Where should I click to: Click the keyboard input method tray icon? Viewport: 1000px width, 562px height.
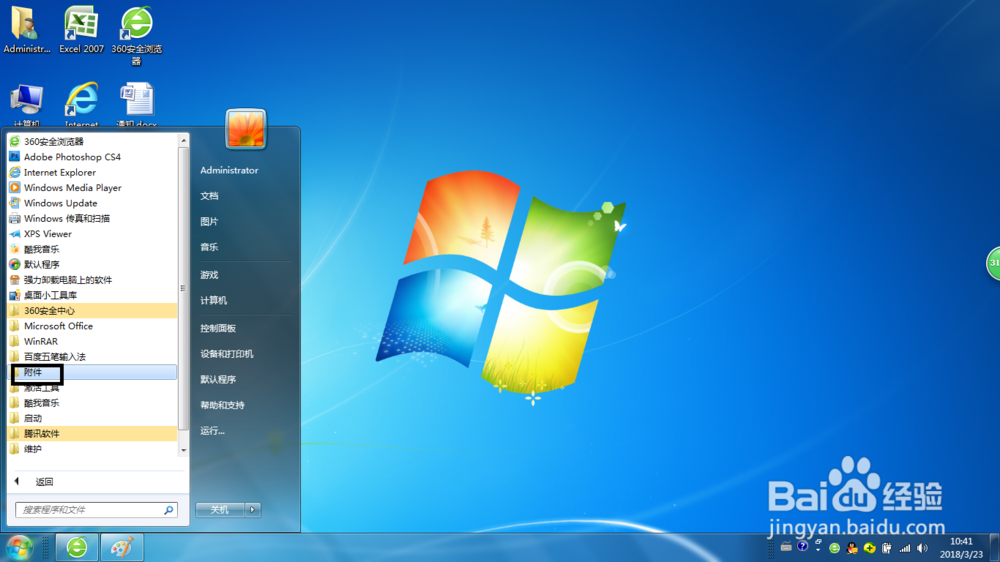tap(786, 547)
